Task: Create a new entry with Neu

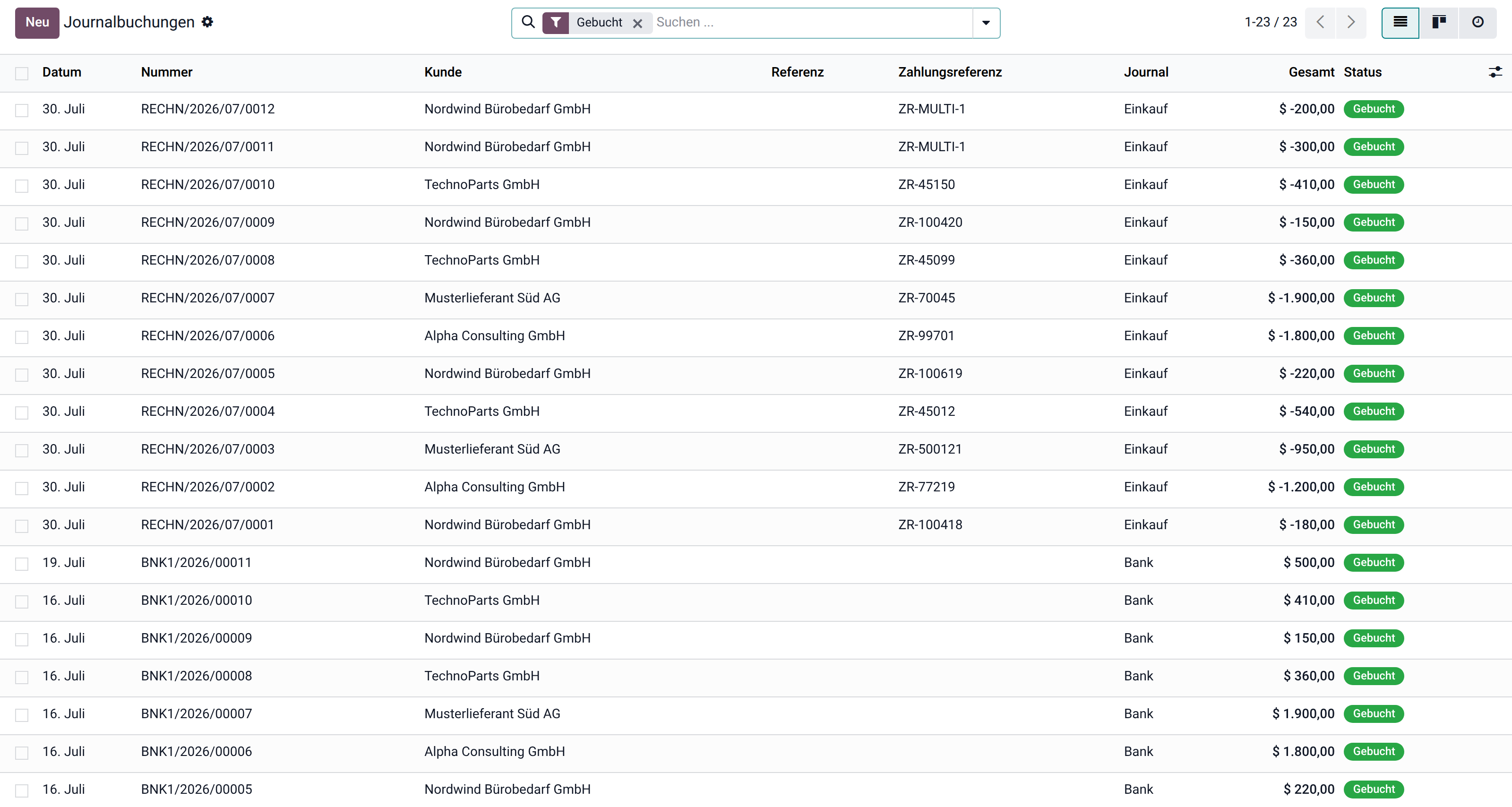Action: click(x=37, y=22)
